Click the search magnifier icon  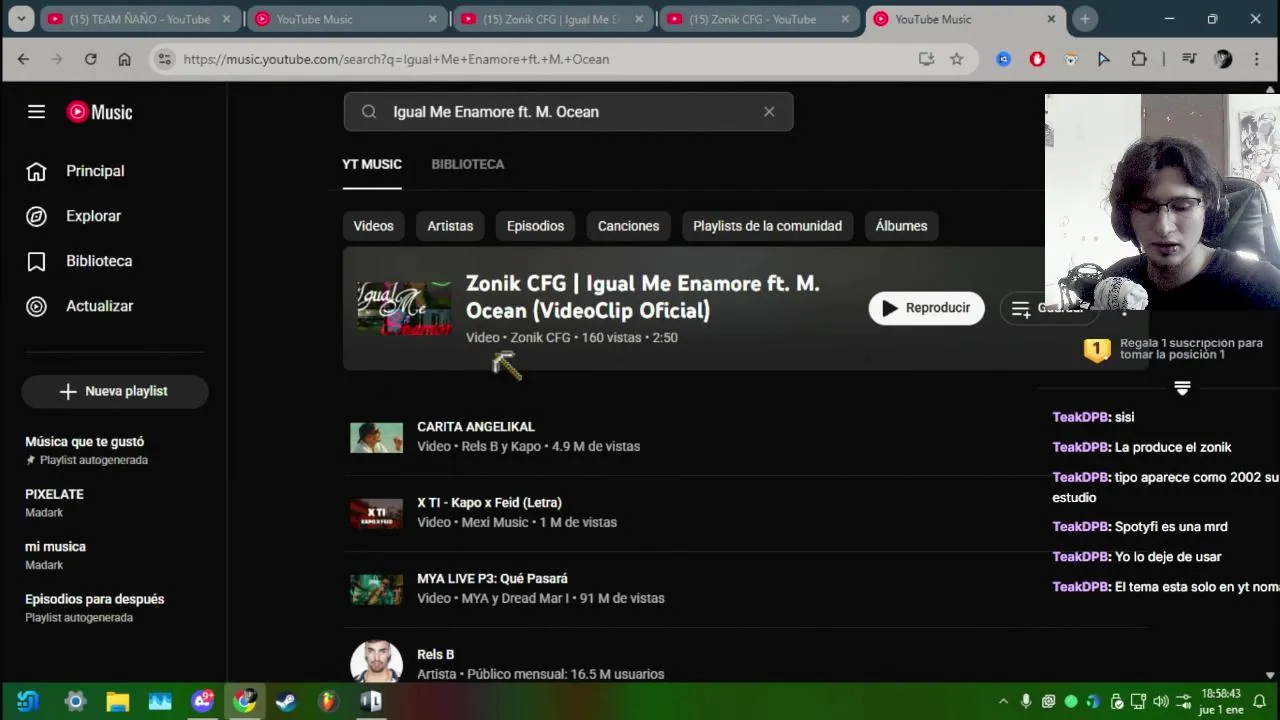pos(369,112)
